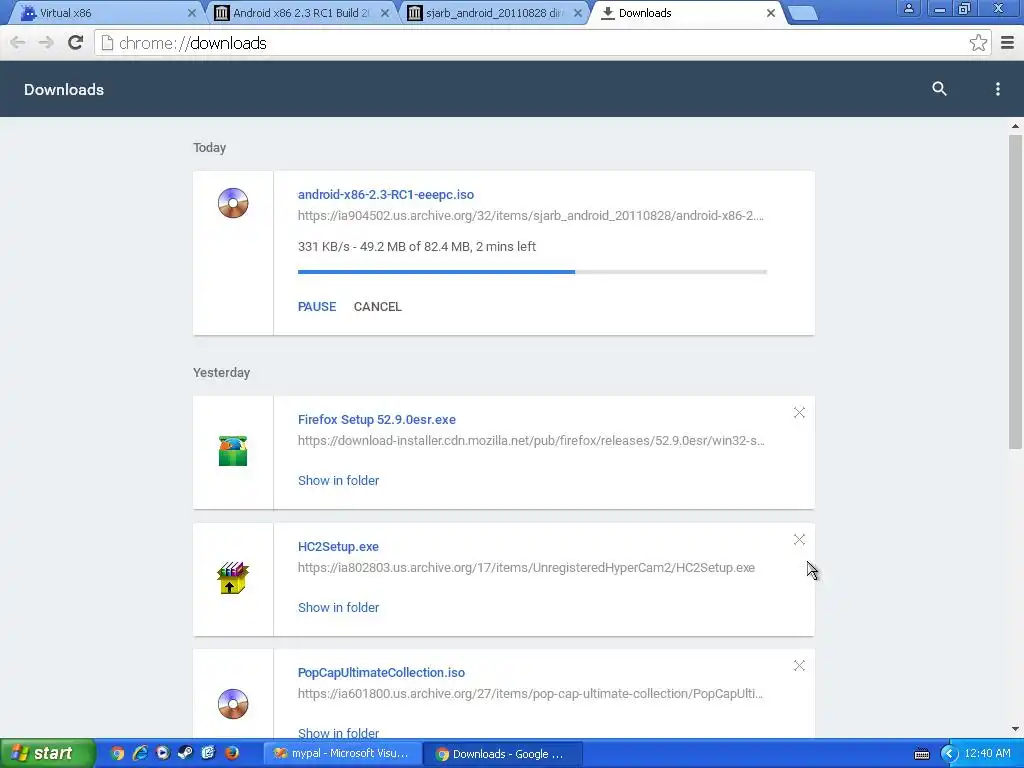Open the on-screen keyboard tray icon
The width and height of the screenshot is (1024, 768).
[921, 755]
